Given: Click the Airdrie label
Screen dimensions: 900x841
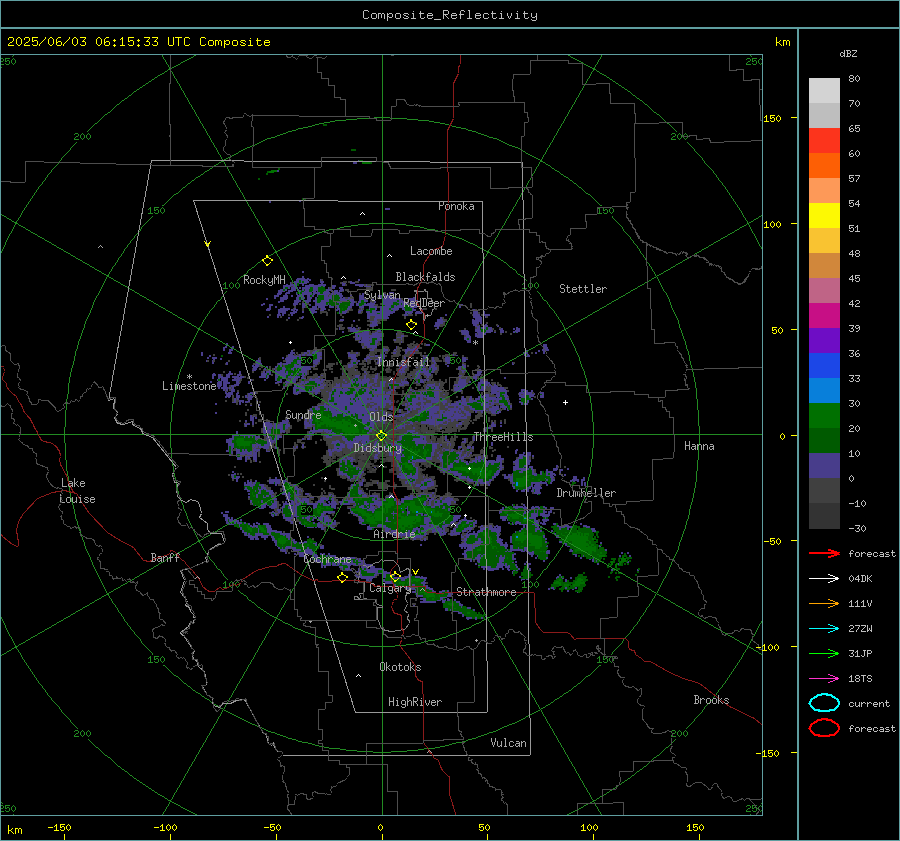Looking at the screenshot, I should click(394, 534).
